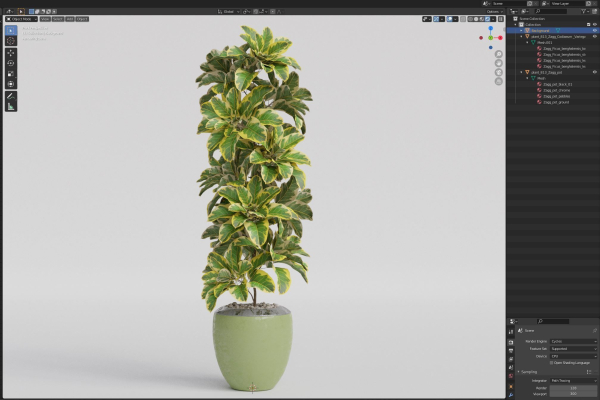Open the World properties tab icon
The height and width of the screenshot is (400, 600).
(x=511, y=376)
